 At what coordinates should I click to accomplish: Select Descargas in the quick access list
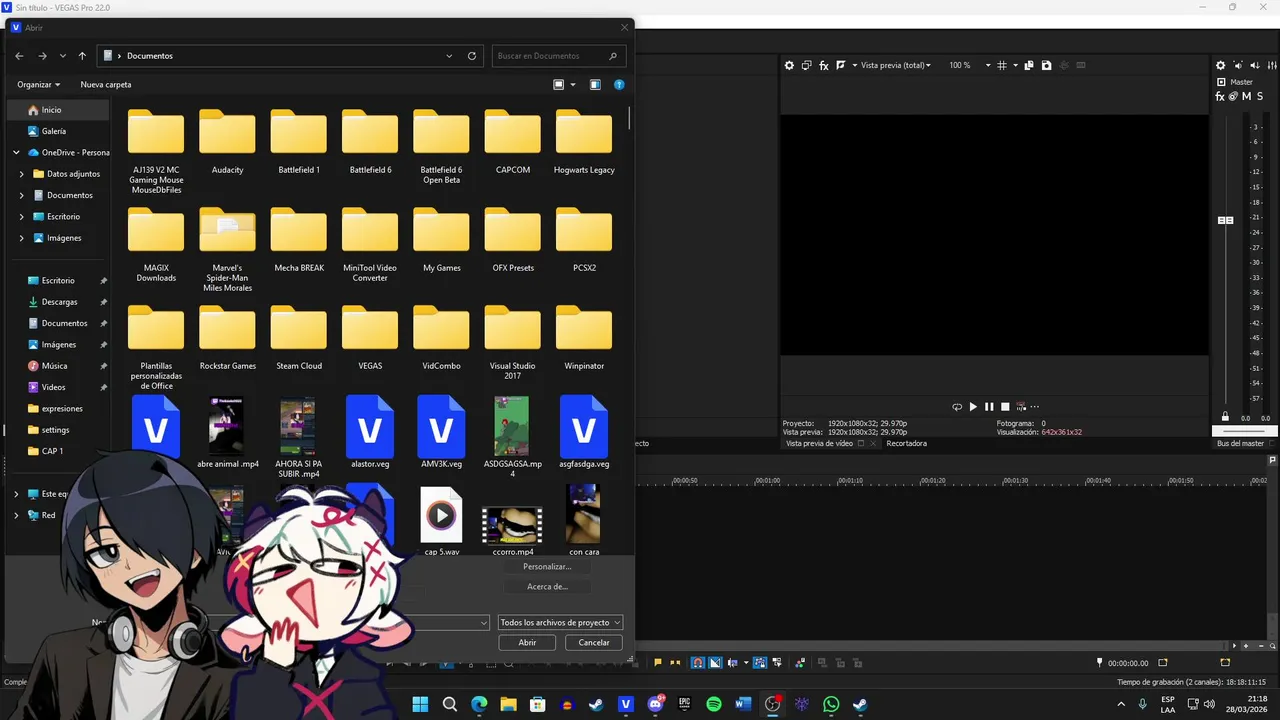point(59,302)
